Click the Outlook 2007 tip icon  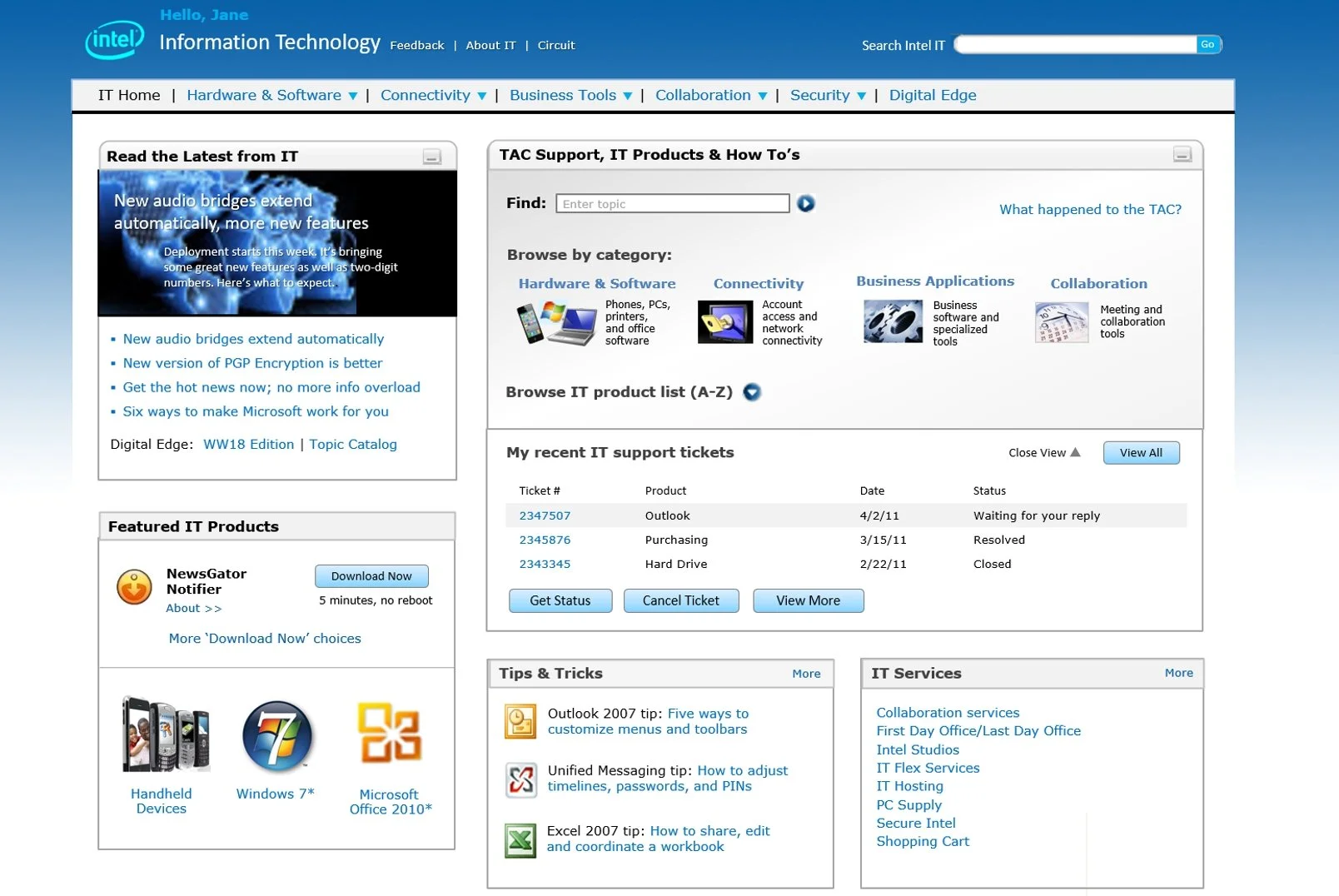tap(520, 721)
